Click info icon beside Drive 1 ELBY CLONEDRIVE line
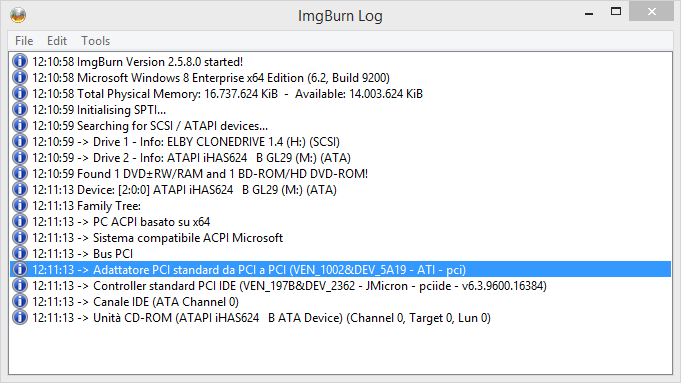Screen dimensions: 681x383 (20, 142)
